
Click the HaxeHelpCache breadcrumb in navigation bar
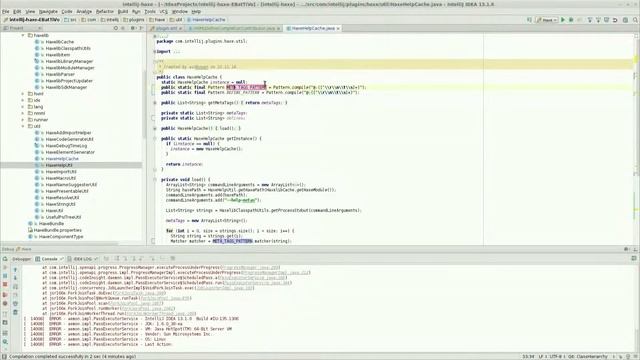(206, 20)
